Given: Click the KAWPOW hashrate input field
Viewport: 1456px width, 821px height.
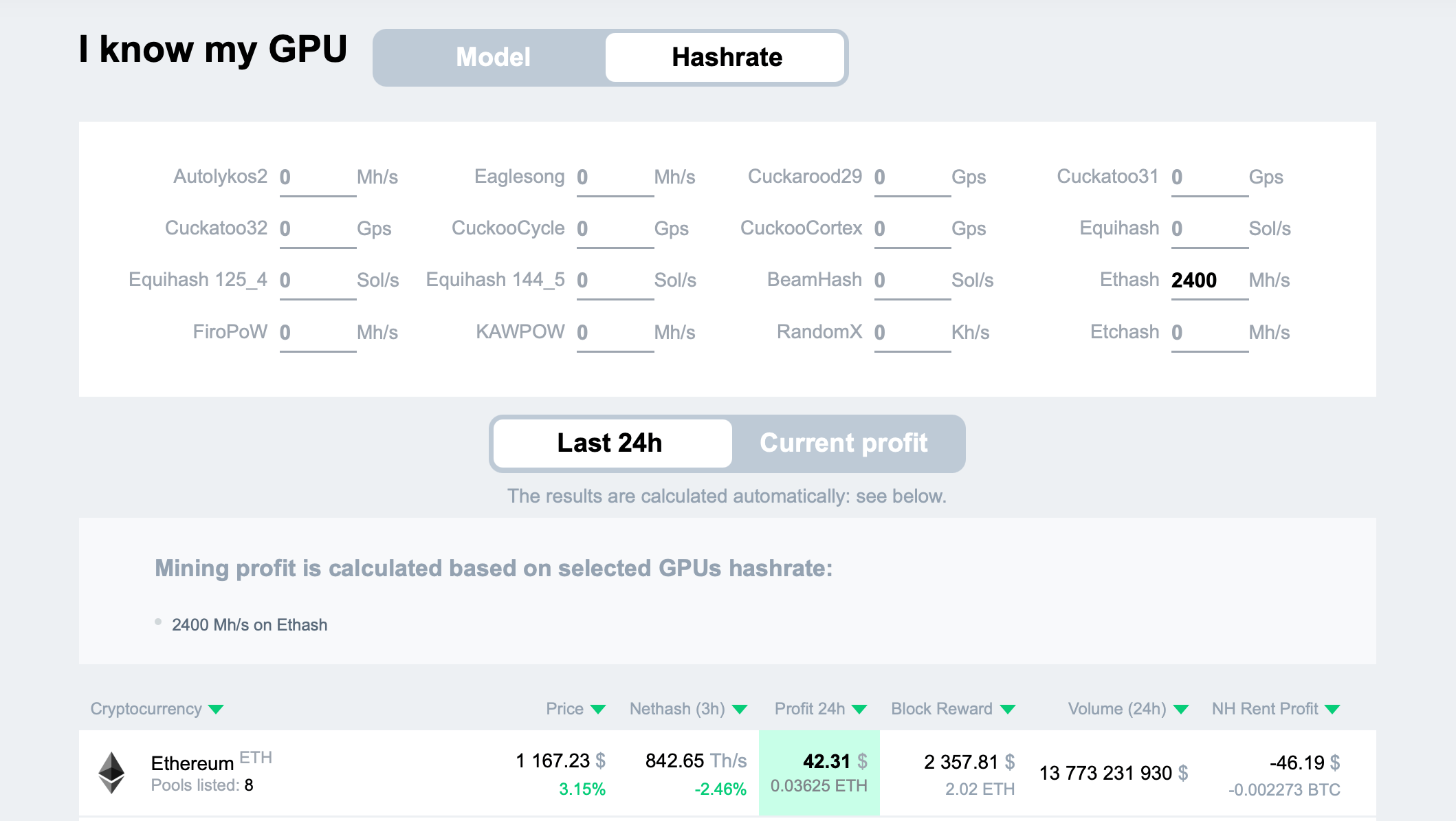Looking at the screenshot, I should 615,333.
